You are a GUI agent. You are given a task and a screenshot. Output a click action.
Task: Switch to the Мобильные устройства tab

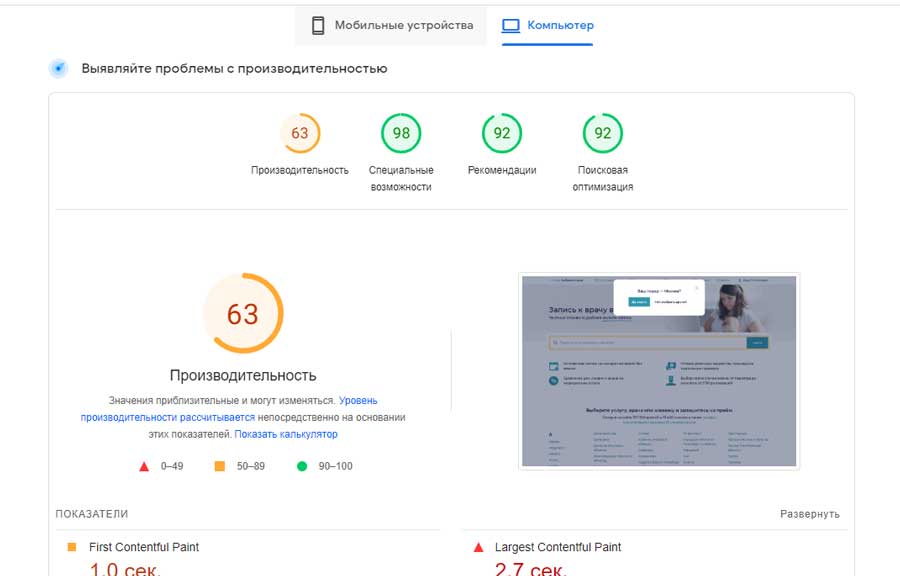(390, 25)
